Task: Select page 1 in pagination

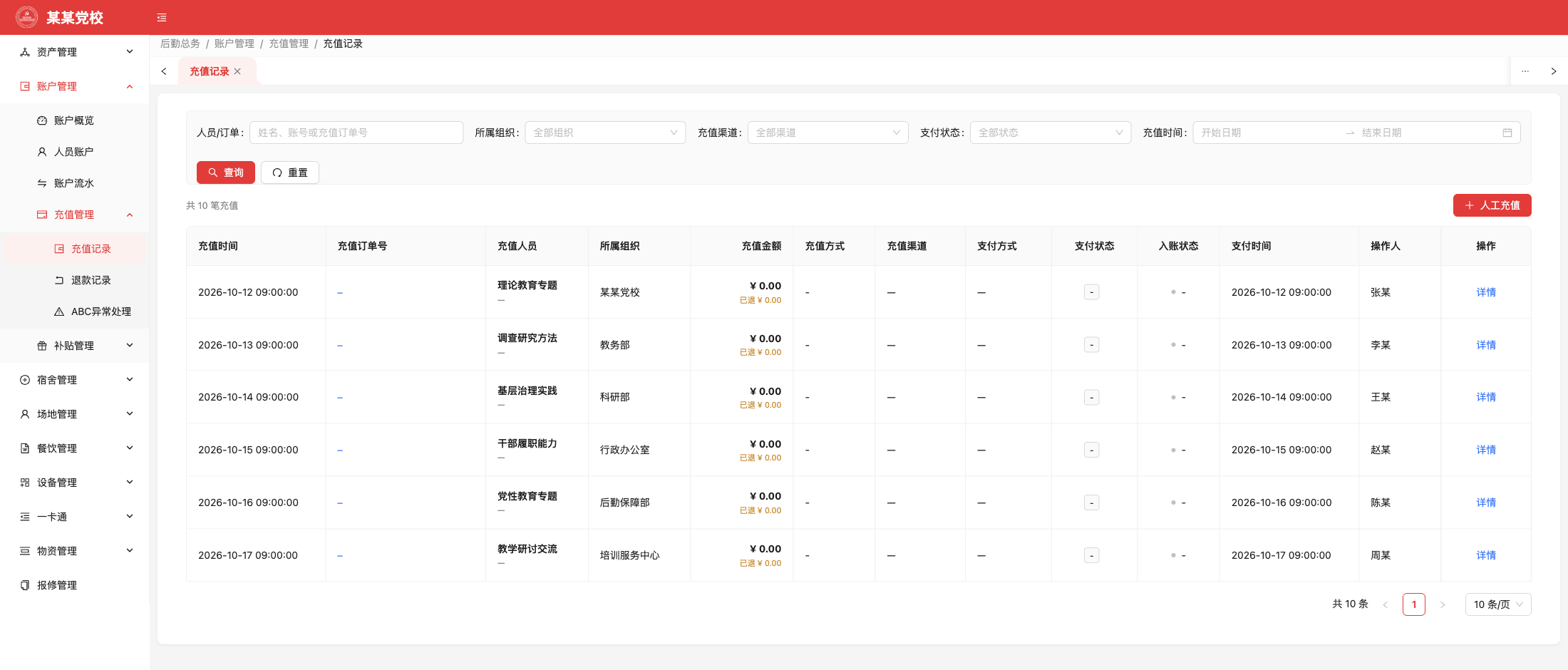Action: (1414, 604)
